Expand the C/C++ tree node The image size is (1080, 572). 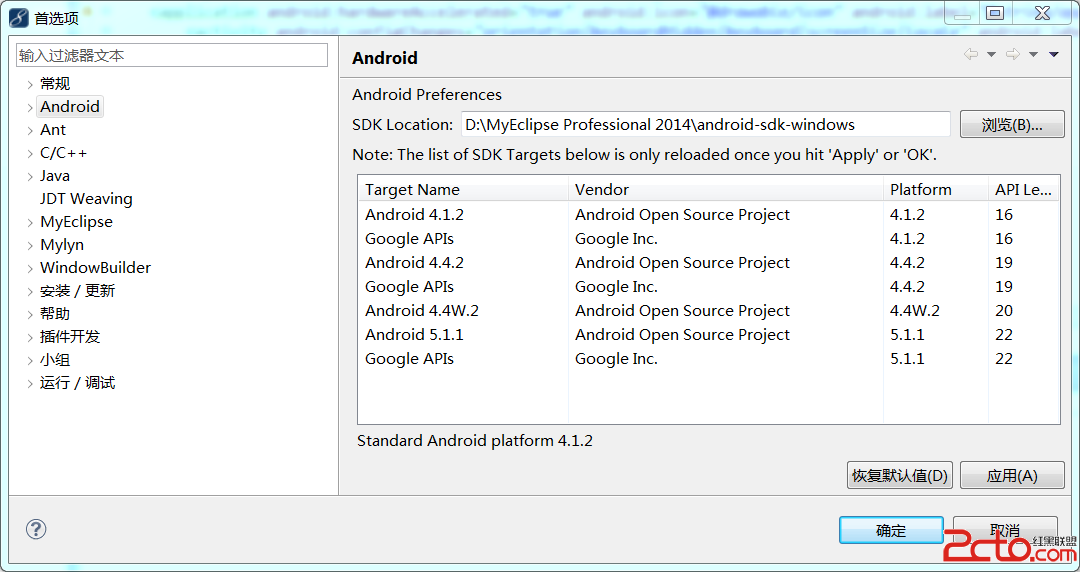pos(30,153)
